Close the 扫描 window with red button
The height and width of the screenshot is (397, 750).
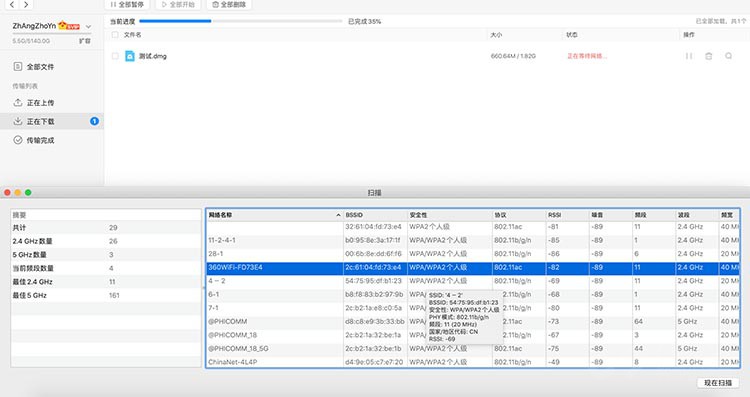(7, 192)
